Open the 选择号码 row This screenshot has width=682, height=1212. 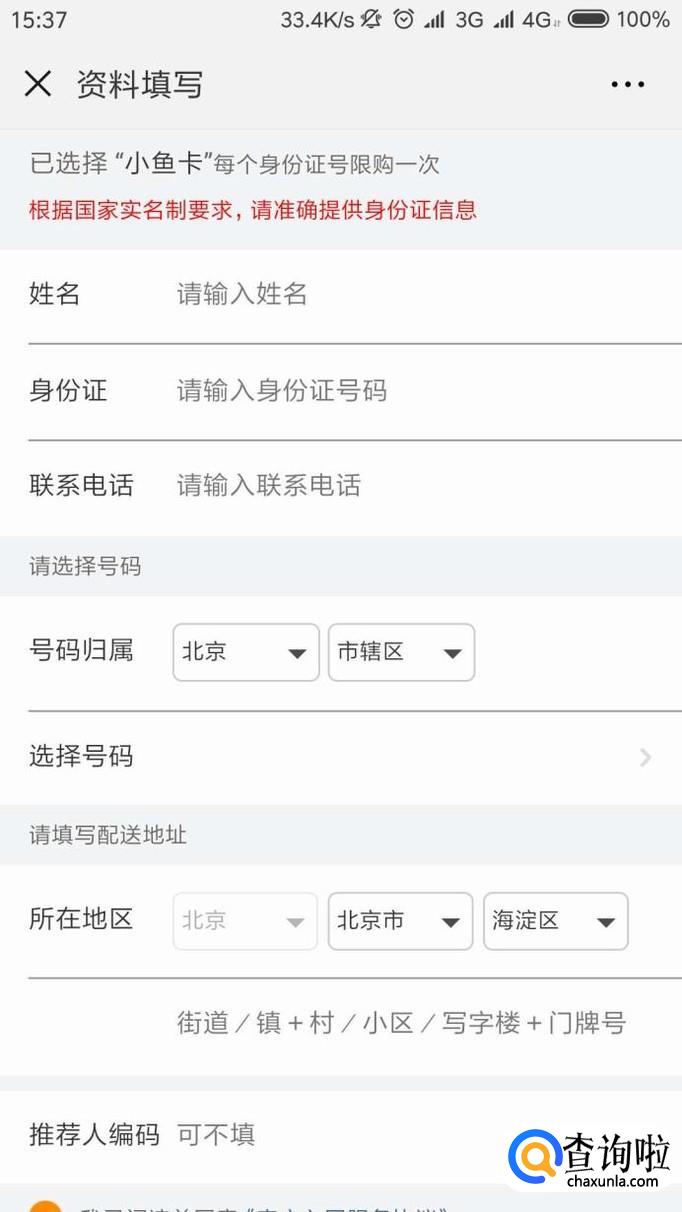point(340,757)
